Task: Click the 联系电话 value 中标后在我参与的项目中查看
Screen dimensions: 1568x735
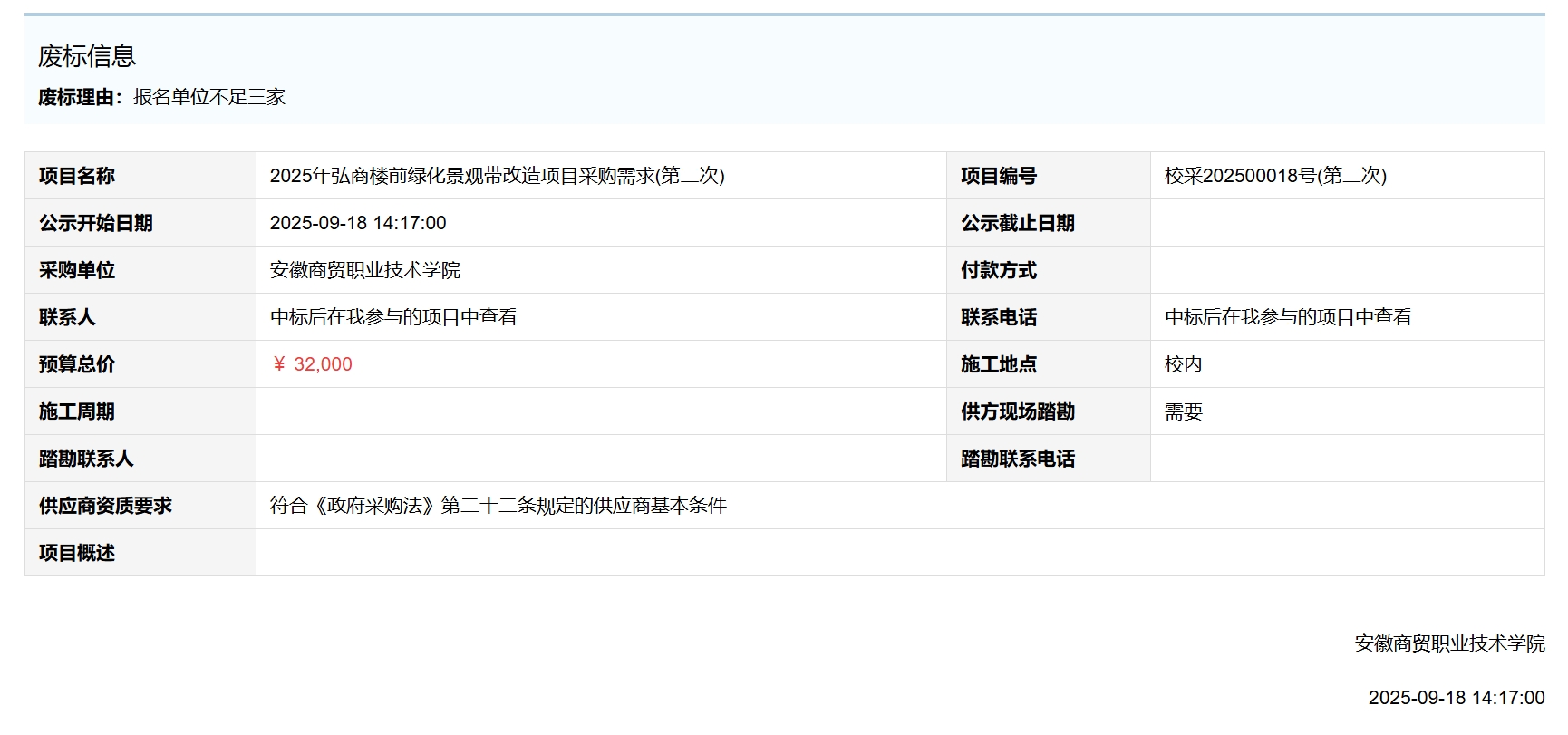Action: point(1288,317)
